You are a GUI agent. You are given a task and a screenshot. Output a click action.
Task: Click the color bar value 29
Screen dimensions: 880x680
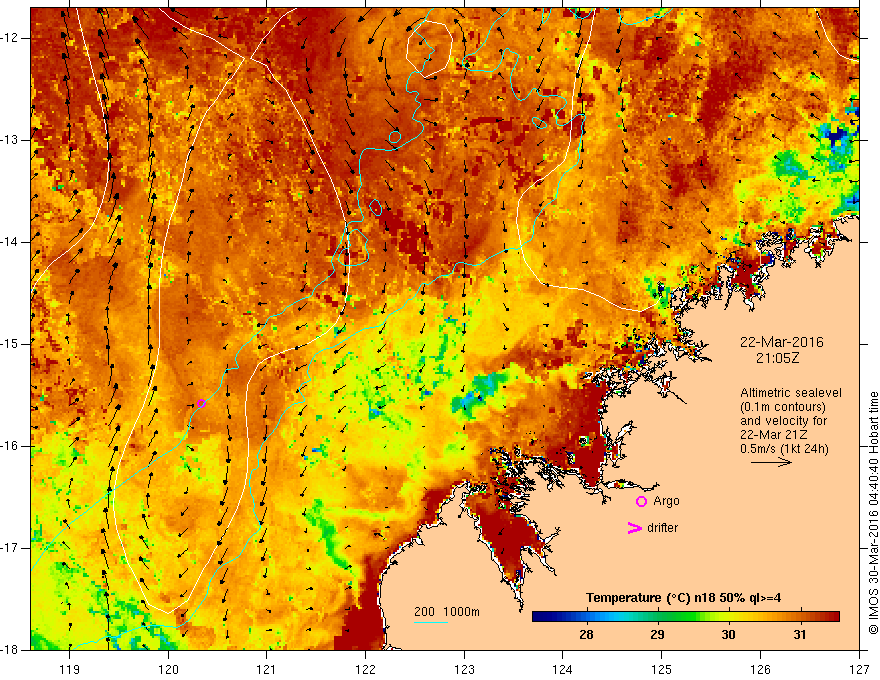657,635
